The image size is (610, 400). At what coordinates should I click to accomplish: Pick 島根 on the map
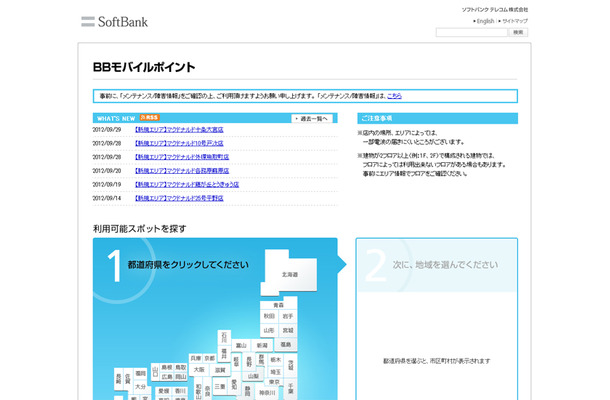(167, 367)
